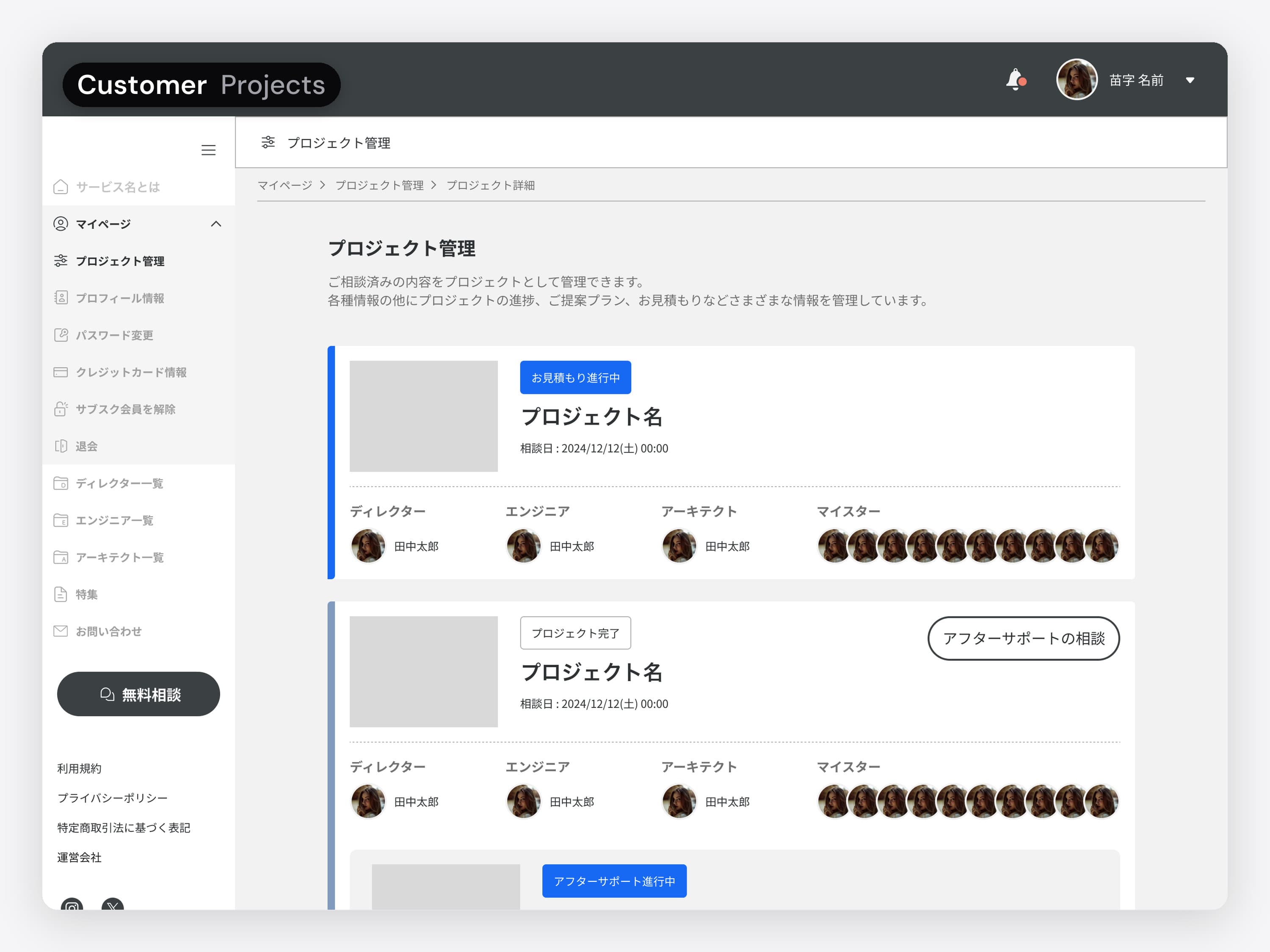Open エンジニア一覧 in the sidebar
This screenshot has height=952, width=1270.
tap(138, 520)
